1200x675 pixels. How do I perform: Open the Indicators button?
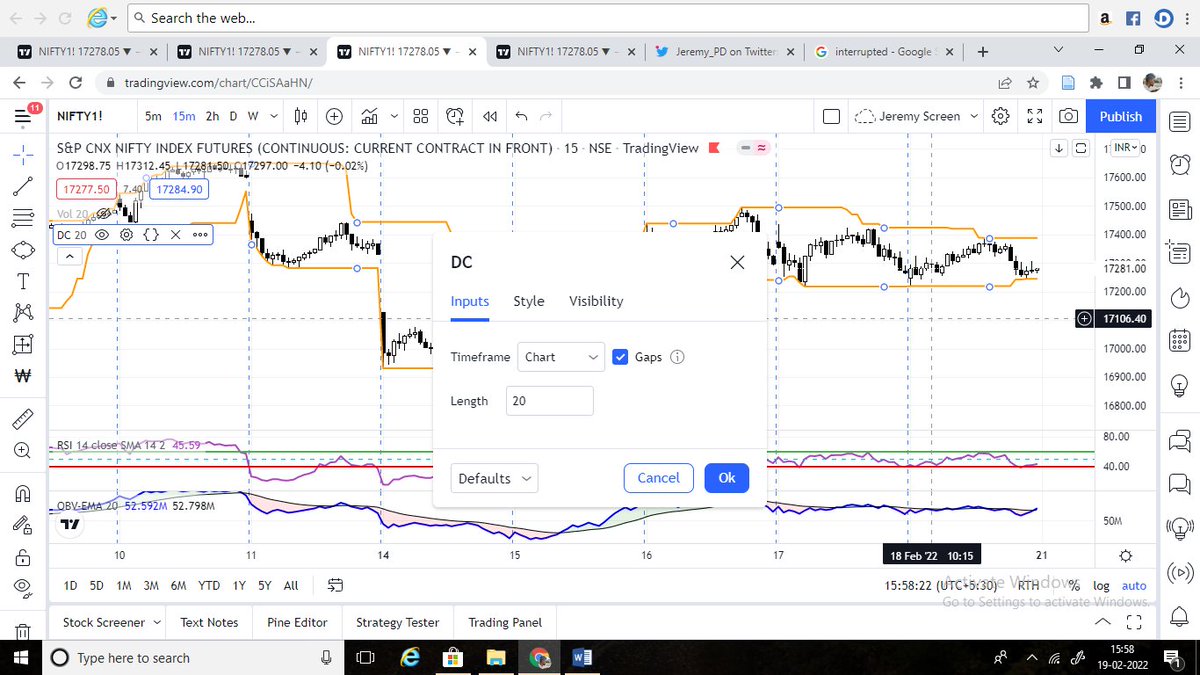coord(369,116)
